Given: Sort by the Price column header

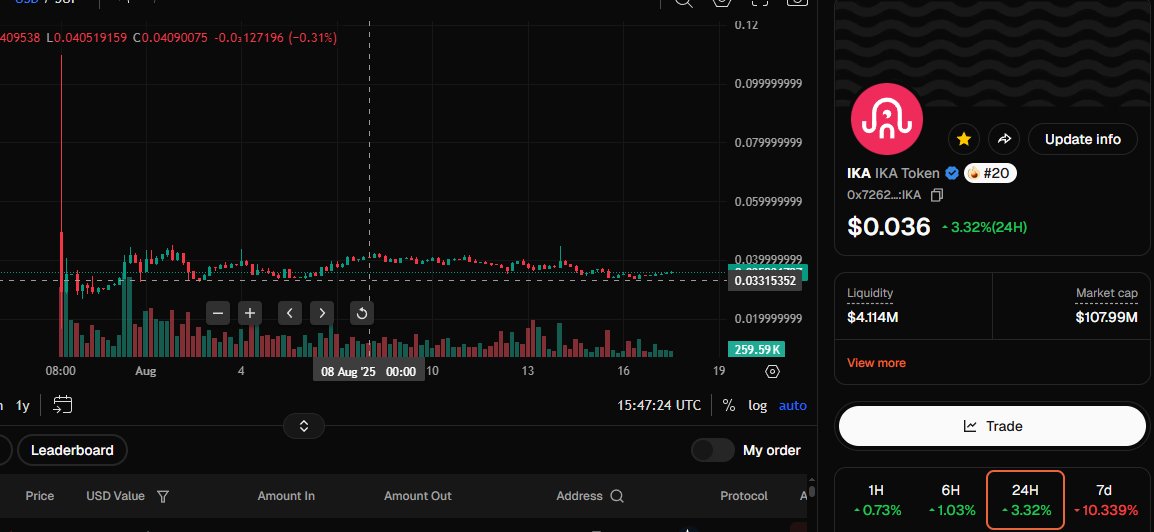Looking at the screenshot, I should pyautogui.click(x=40, y=497).
